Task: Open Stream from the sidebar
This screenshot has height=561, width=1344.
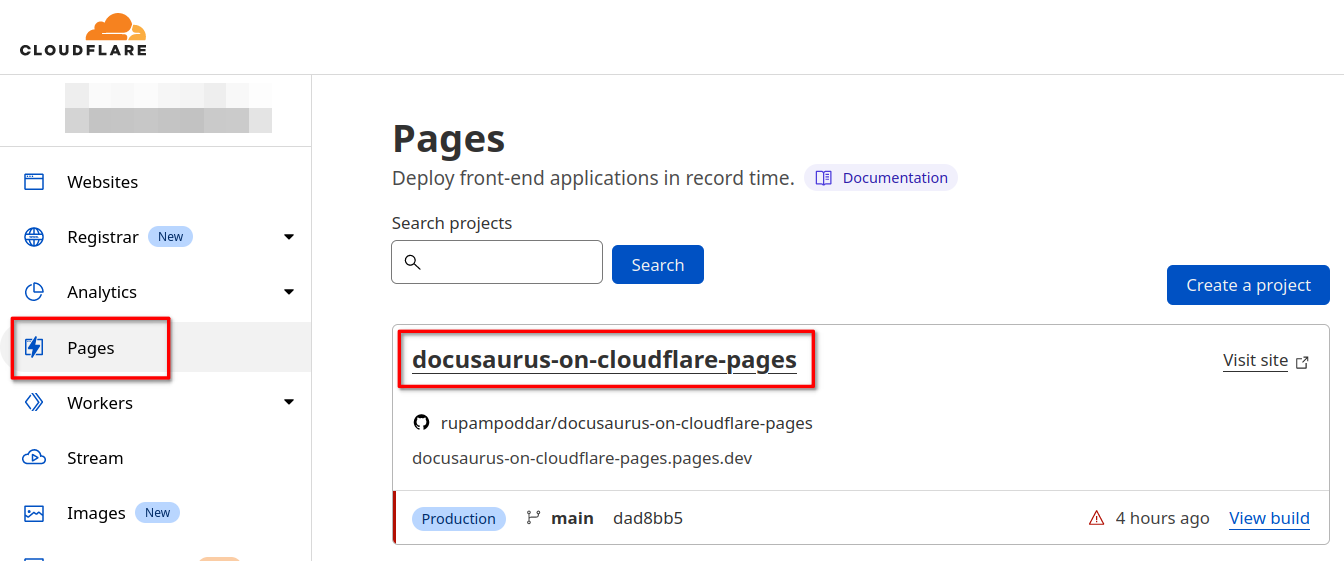Action: tap(95, 458)
